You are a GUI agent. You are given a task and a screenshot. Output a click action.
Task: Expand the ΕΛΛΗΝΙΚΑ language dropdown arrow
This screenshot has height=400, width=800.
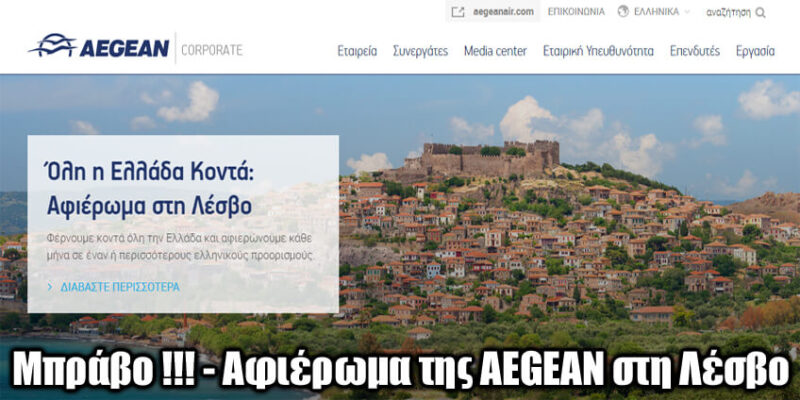[687, 12]
